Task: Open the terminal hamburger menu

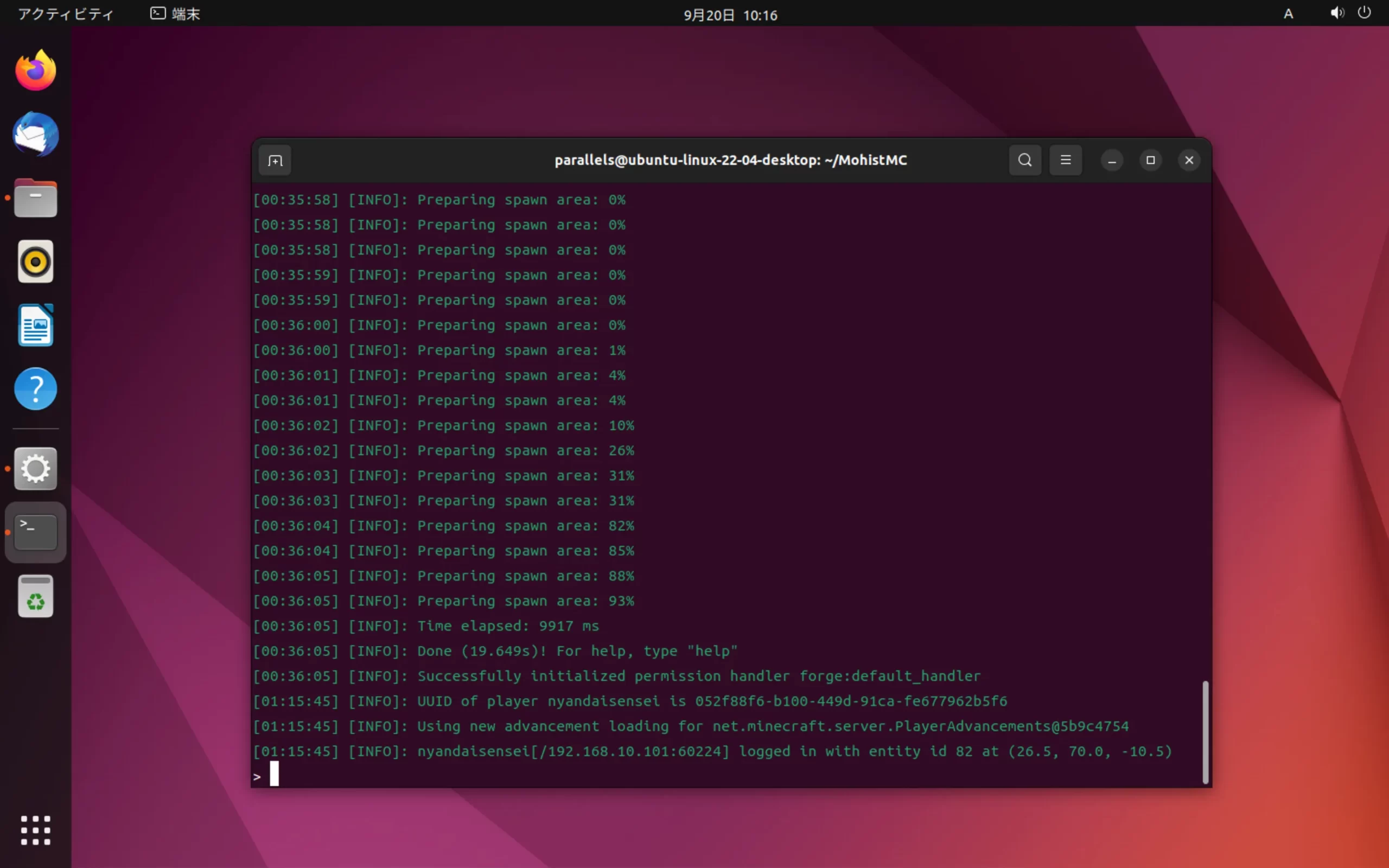Action: click(x=1065, y=160)
